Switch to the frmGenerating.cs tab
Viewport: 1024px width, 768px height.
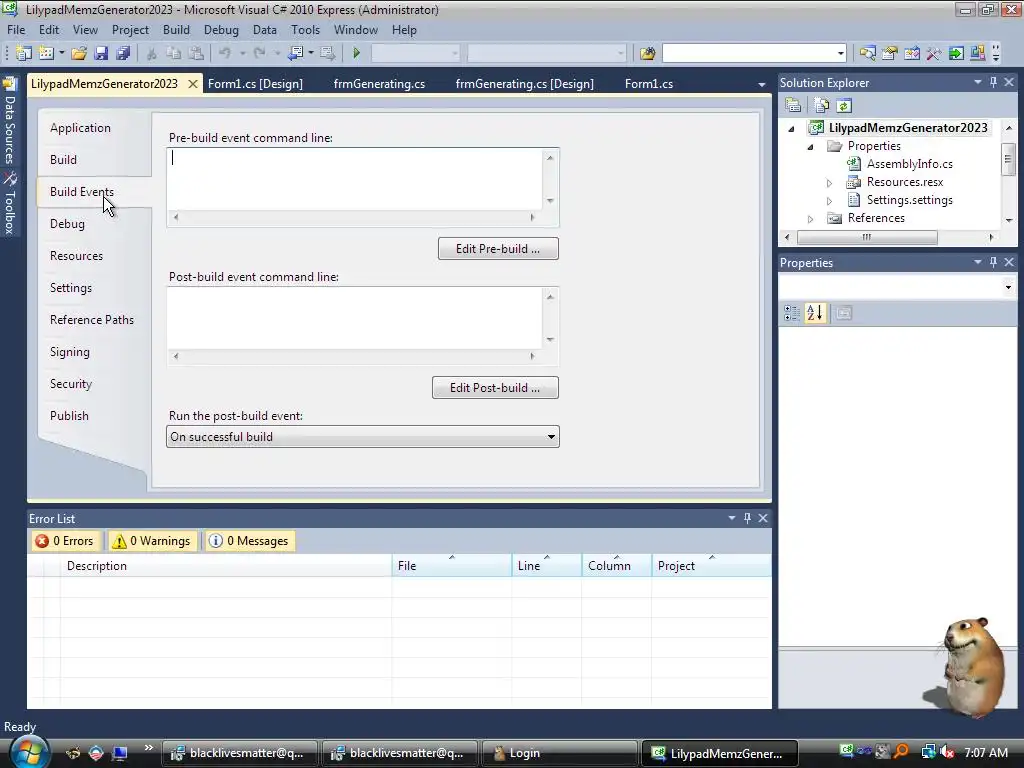(x=379, y=84)
